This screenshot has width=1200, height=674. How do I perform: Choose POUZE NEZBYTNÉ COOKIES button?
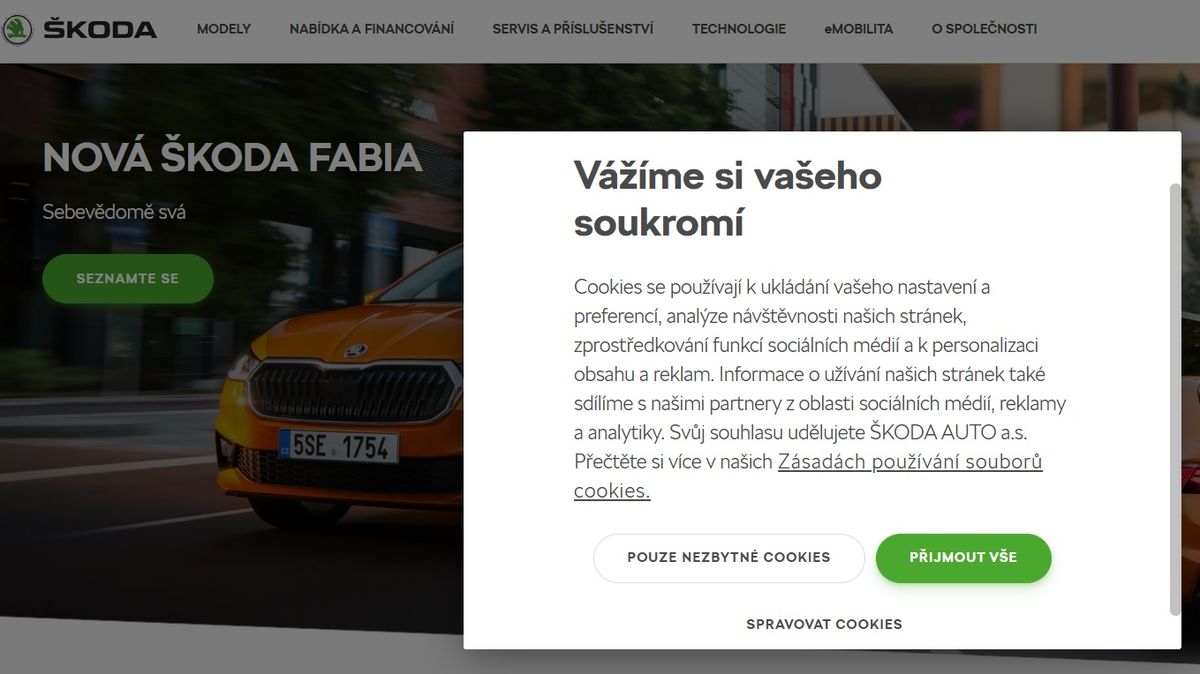pos(729,557)
